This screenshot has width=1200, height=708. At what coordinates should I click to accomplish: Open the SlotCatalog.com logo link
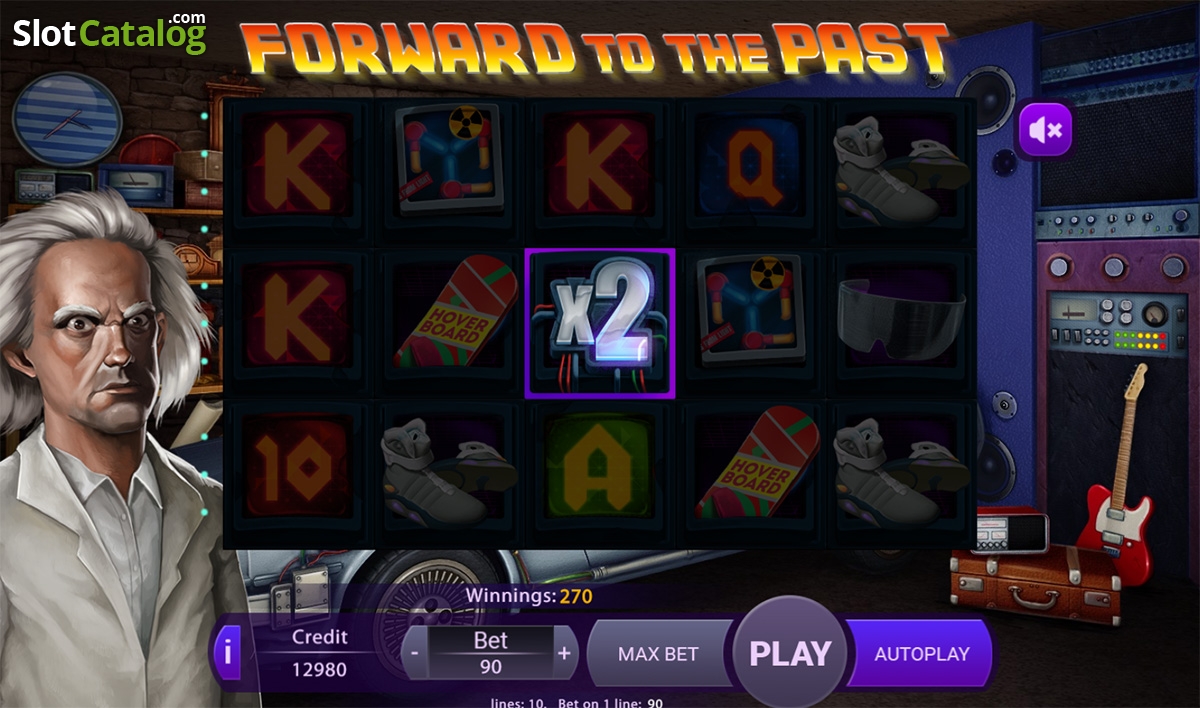(109, 33)
